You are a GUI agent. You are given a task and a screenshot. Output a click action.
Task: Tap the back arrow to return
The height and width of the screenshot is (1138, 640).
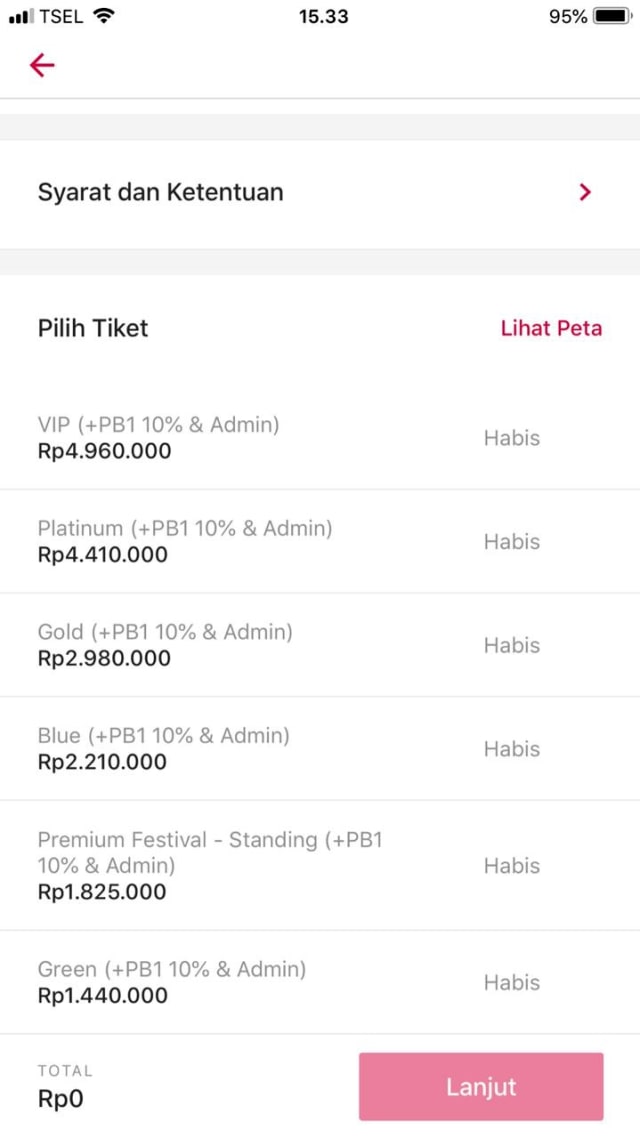(41, 65)
